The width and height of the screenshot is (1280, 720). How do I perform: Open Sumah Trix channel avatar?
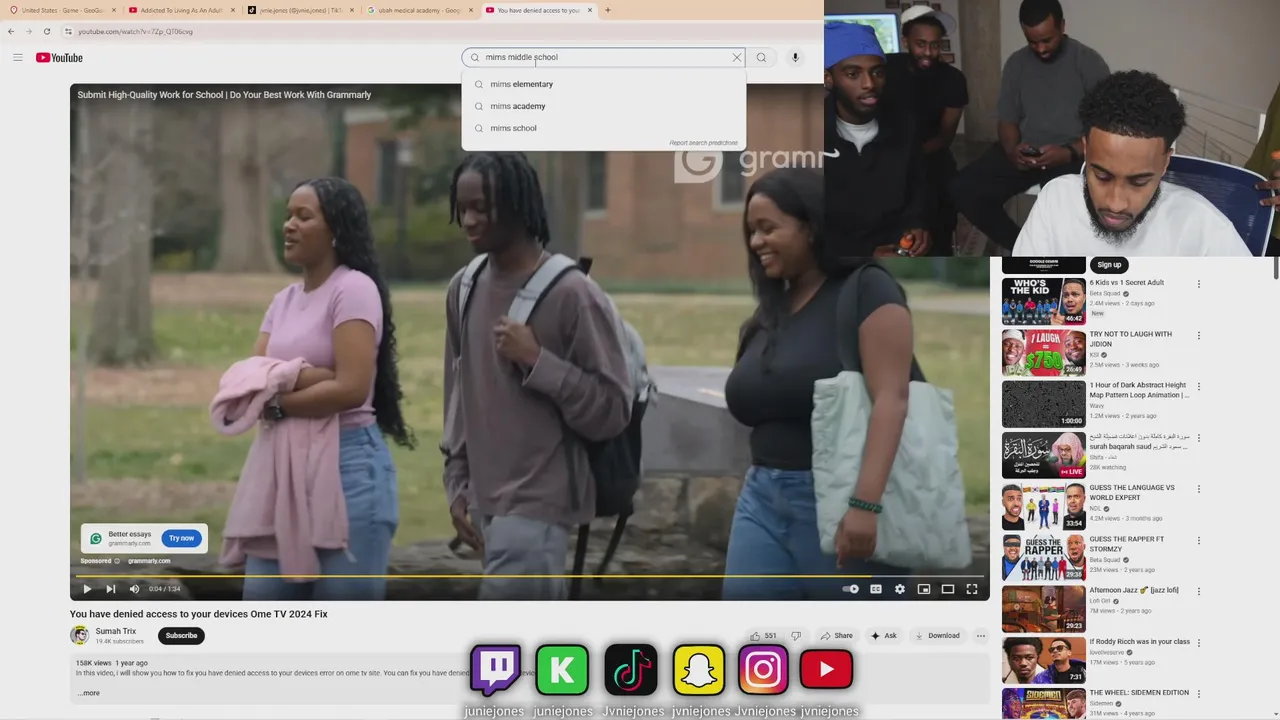pos(79,636)
